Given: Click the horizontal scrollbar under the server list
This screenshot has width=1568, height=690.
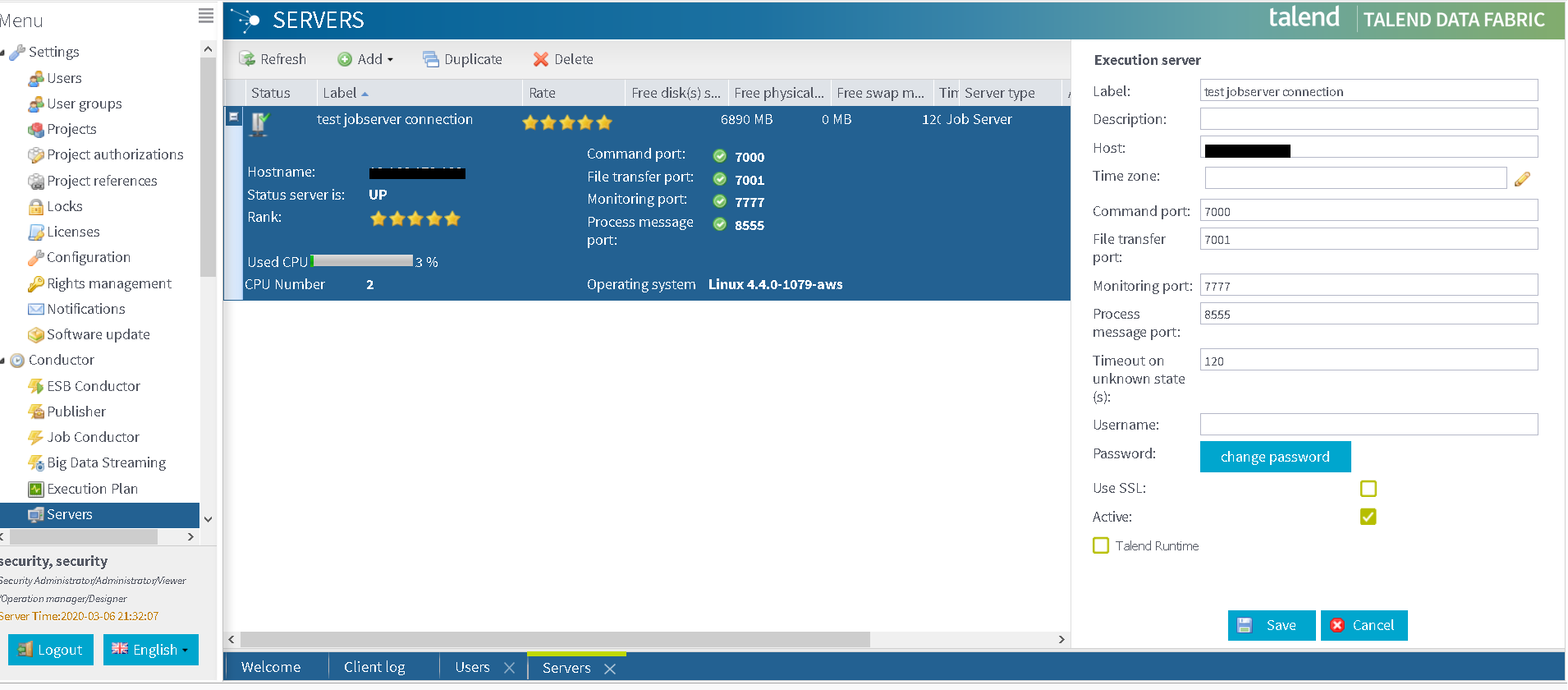Looking at the screenshot, I should click(555, 639).
